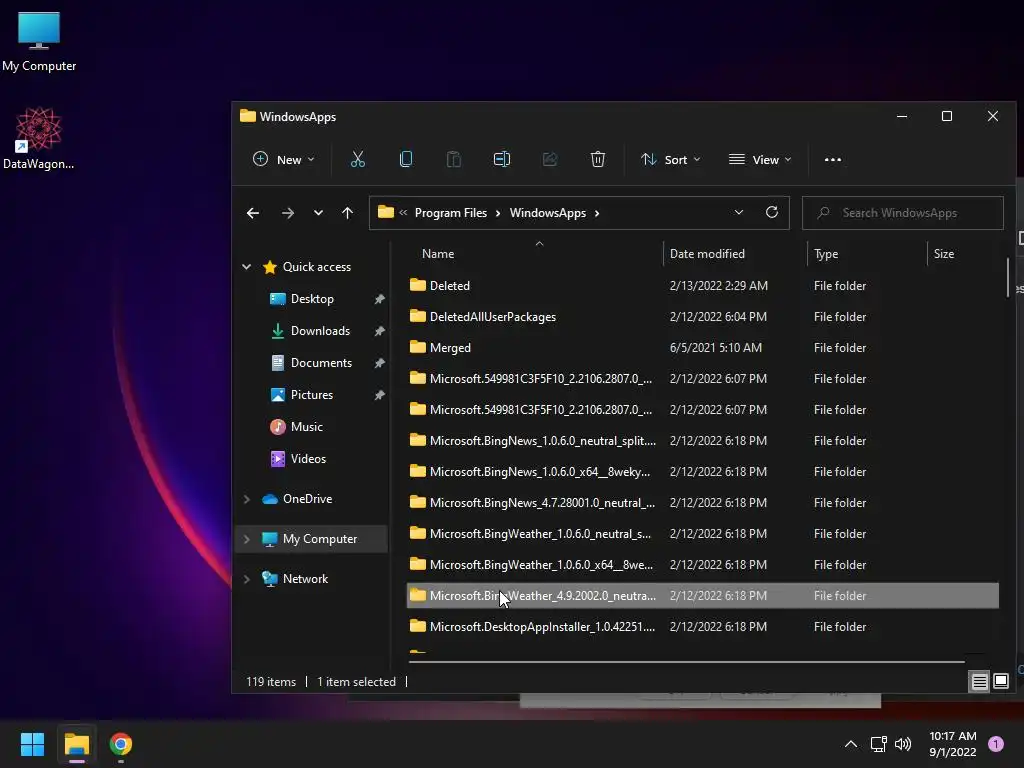The image size is (1024, 768).
Task: Open Desktop in Quick access
Action: [x=312, y=298]
